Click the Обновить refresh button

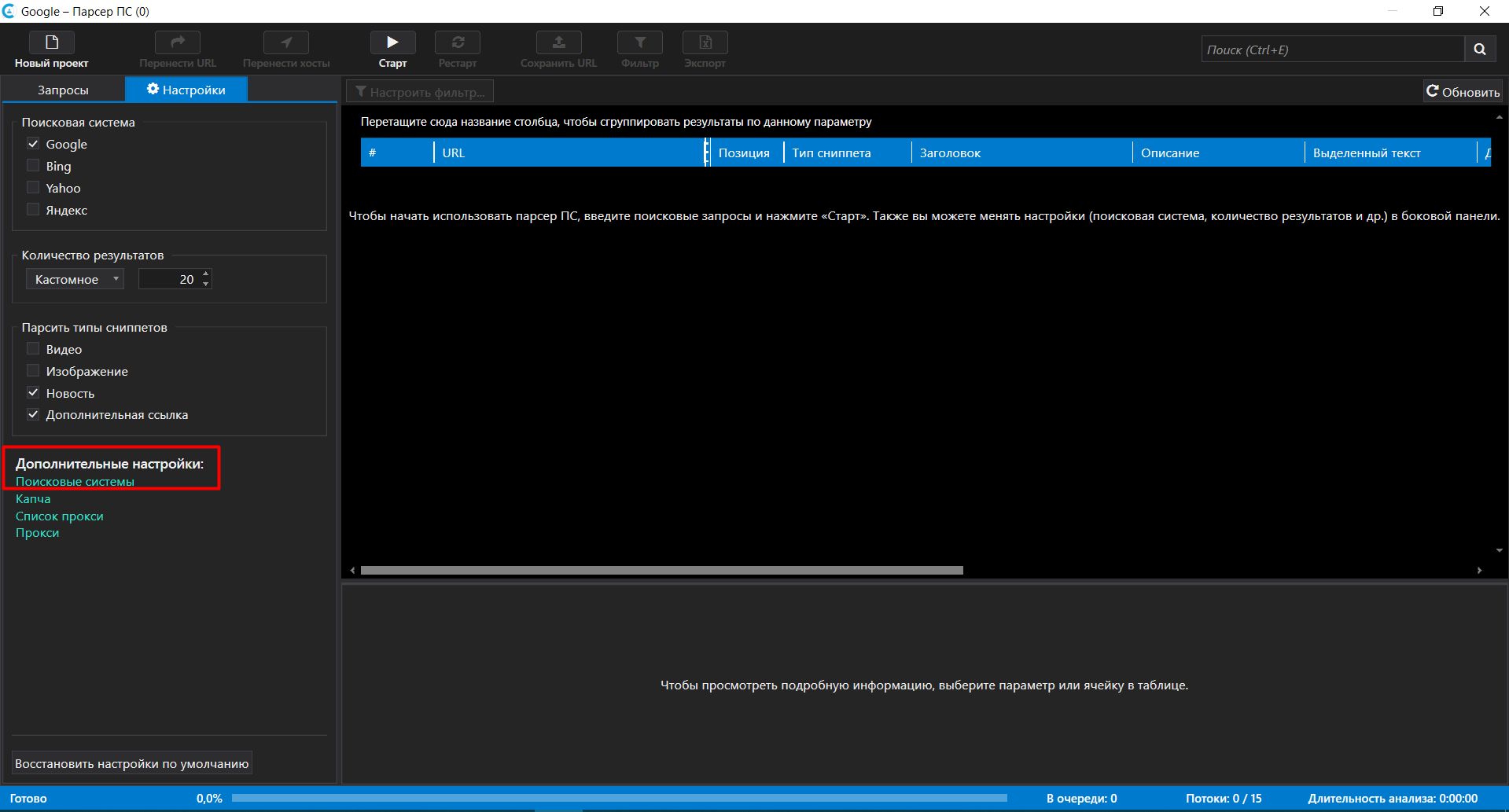point(1463,92)
